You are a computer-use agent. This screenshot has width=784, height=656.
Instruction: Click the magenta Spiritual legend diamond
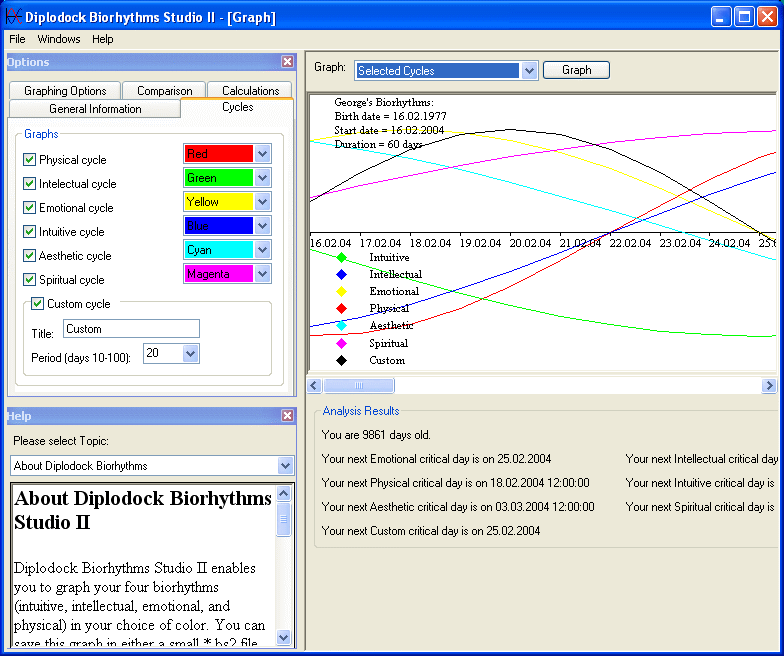coord(342,344)
